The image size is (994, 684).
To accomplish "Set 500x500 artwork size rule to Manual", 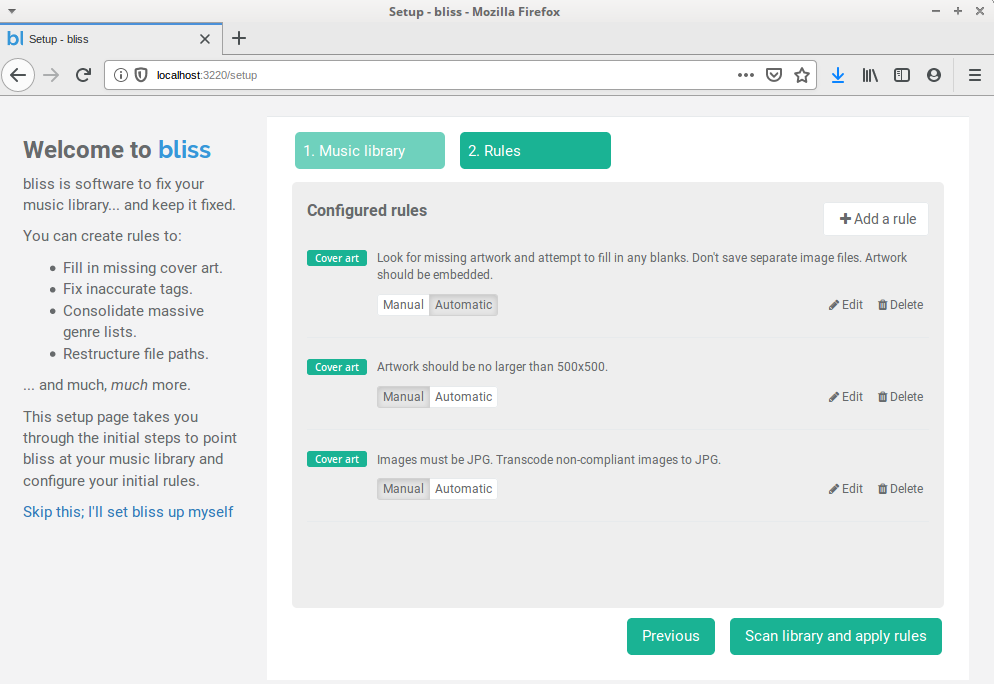I will [x=403, y=397].
